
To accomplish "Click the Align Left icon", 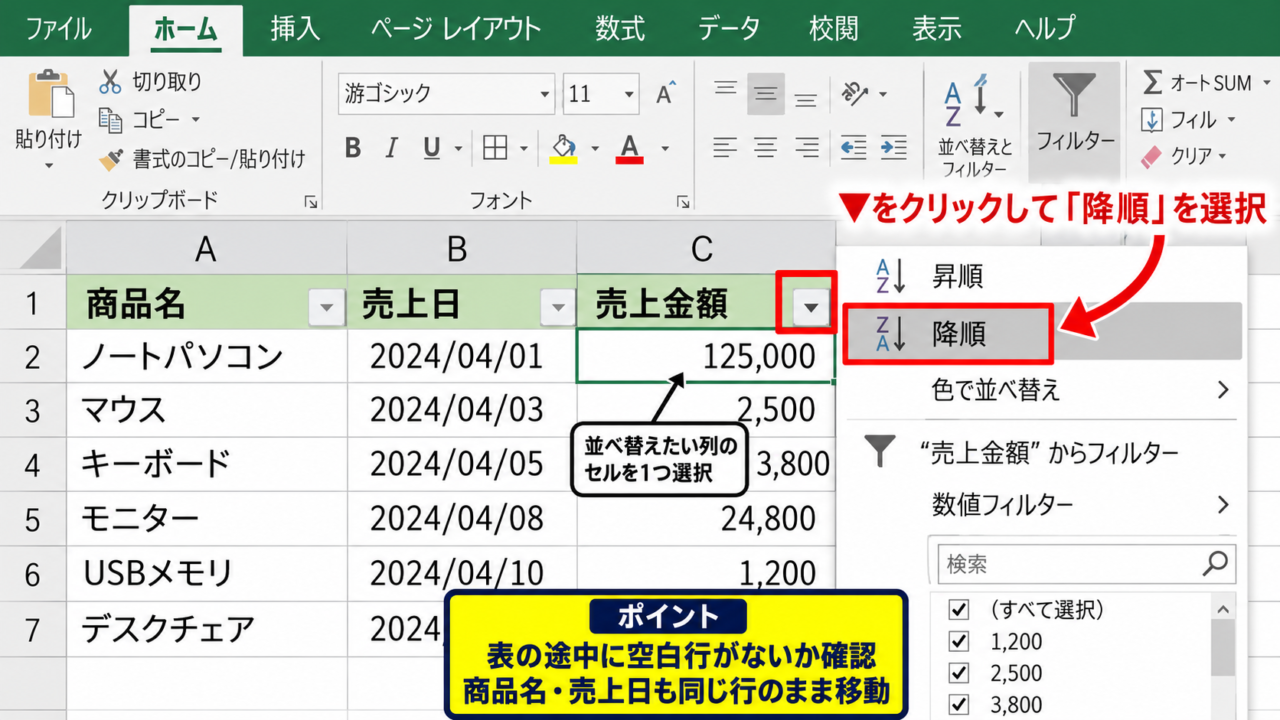I will (725, 148).
